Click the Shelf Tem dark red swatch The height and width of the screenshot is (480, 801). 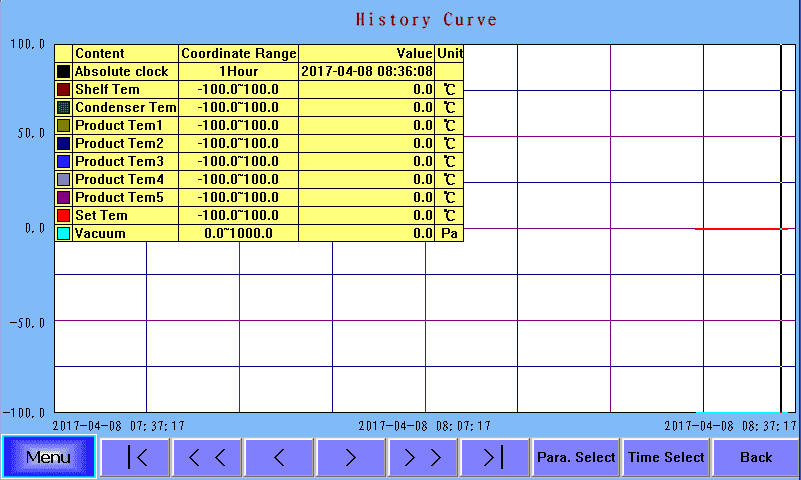[x=64, y=90]
